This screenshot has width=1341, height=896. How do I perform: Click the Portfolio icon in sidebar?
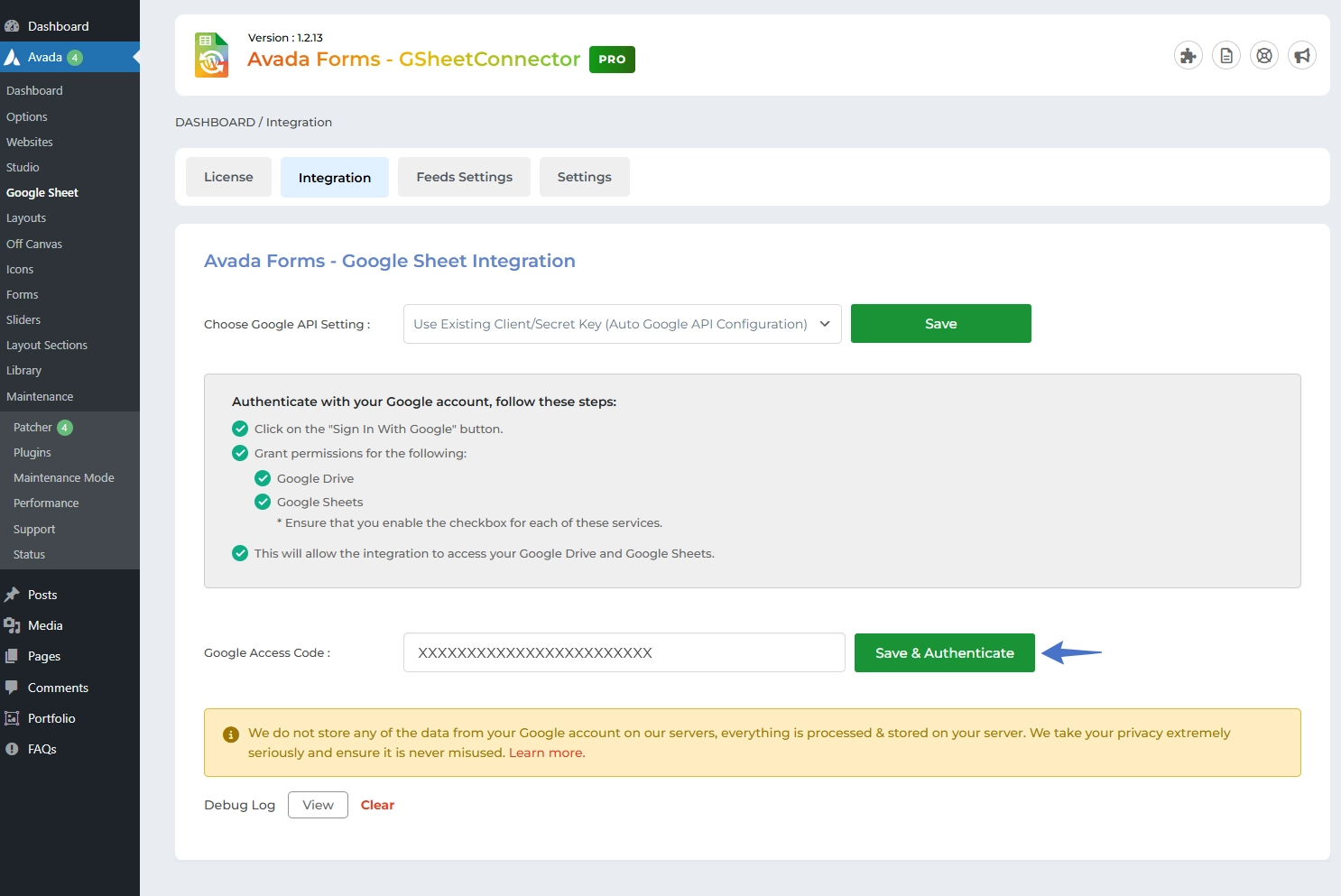pos(12,718)
